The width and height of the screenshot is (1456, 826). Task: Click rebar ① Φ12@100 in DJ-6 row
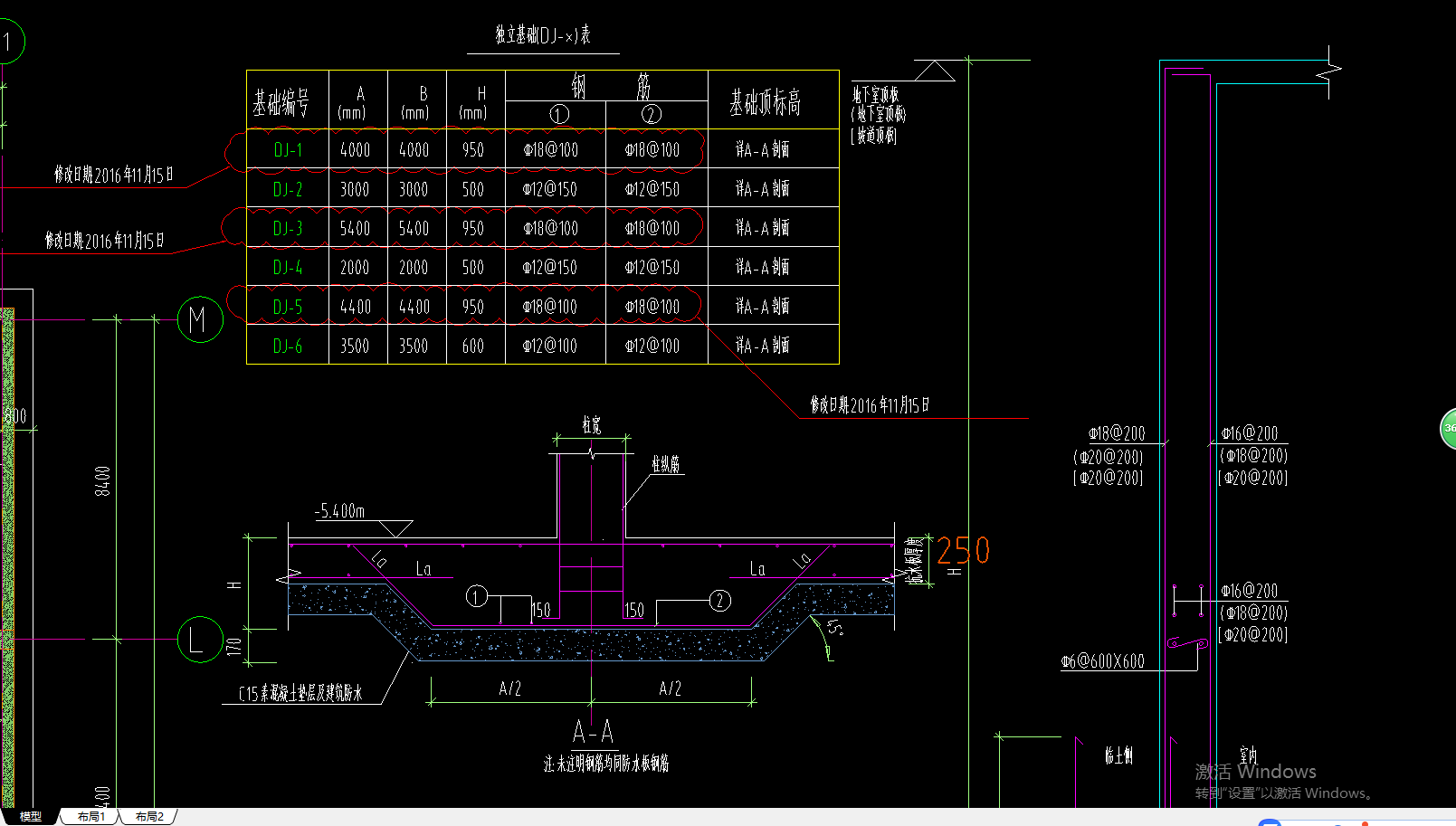pos(550,346)
